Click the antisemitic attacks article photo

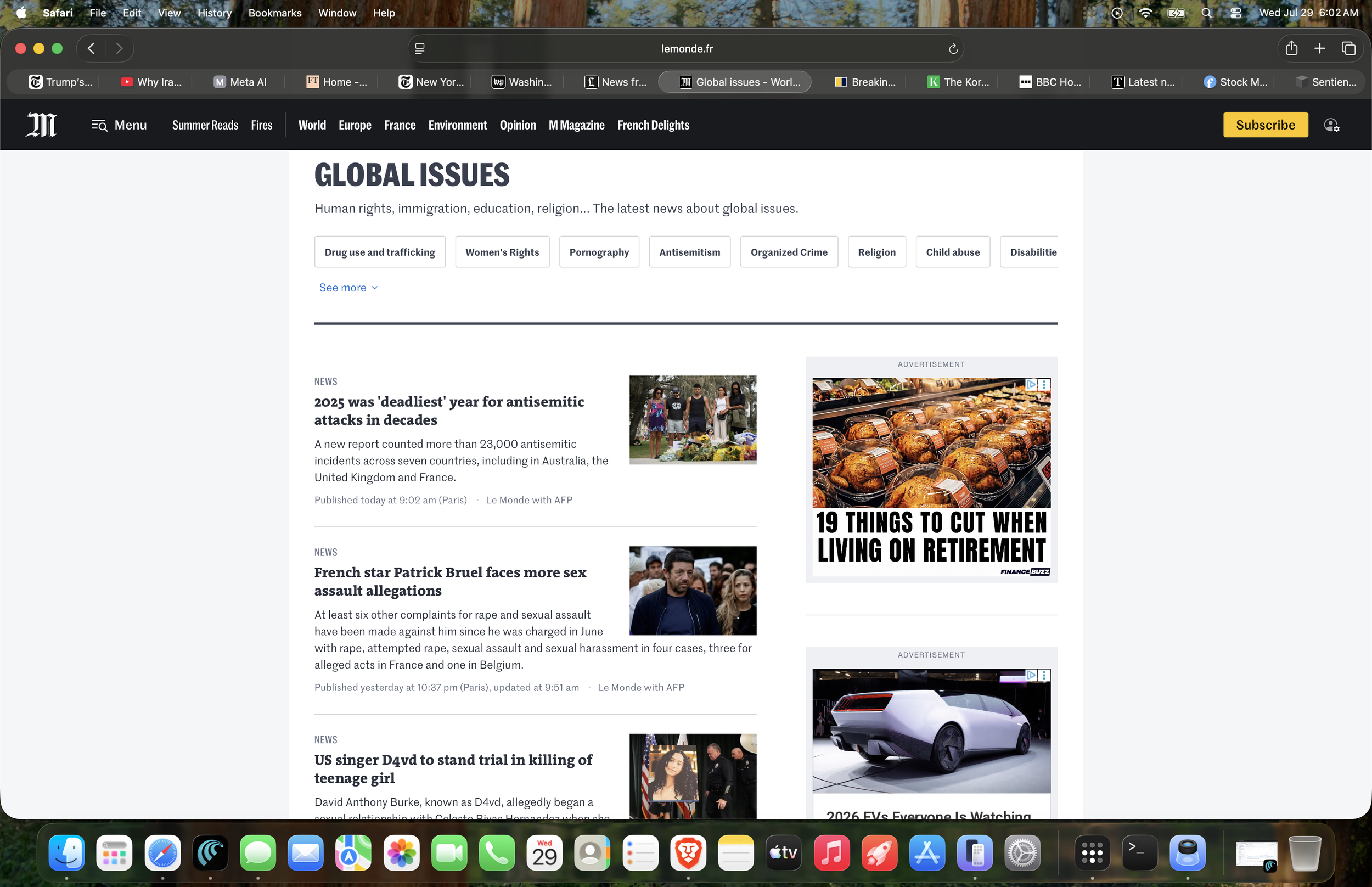693,420
